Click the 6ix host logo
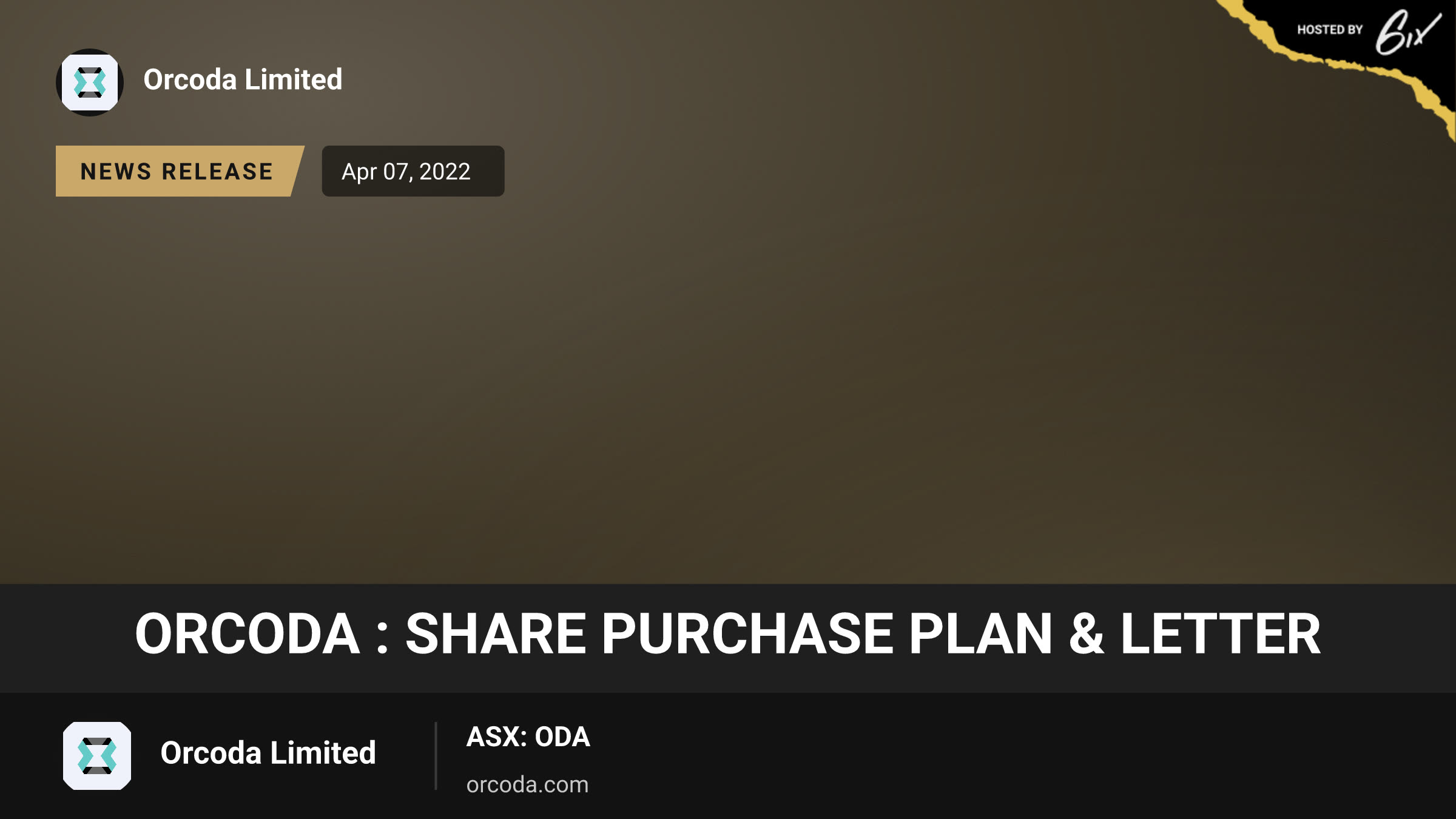The height and width of the screenshot is (819, 1456). 1407,32
